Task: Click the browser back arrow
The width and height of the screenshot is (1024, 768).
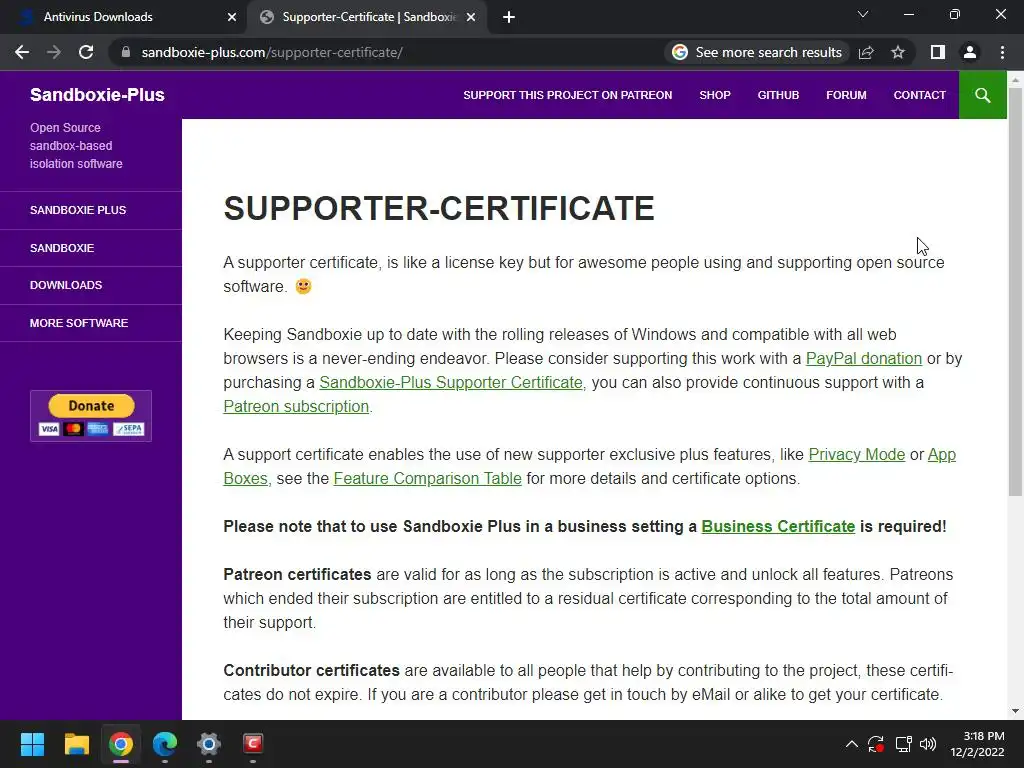Action: click(22, 52)
